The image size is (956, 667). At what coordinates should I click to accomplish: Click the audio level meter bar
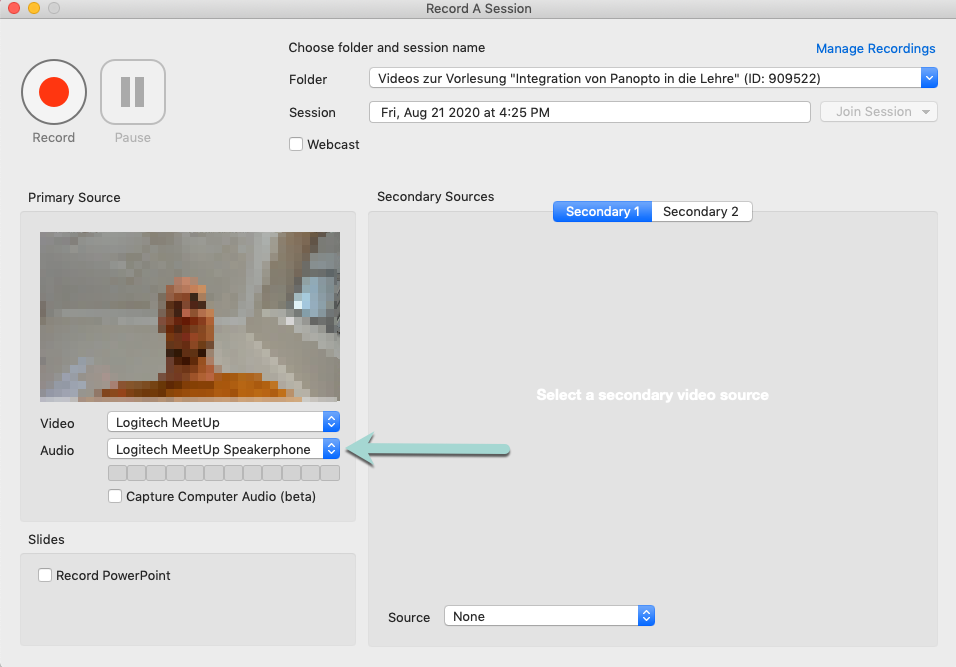pos(223,473)
